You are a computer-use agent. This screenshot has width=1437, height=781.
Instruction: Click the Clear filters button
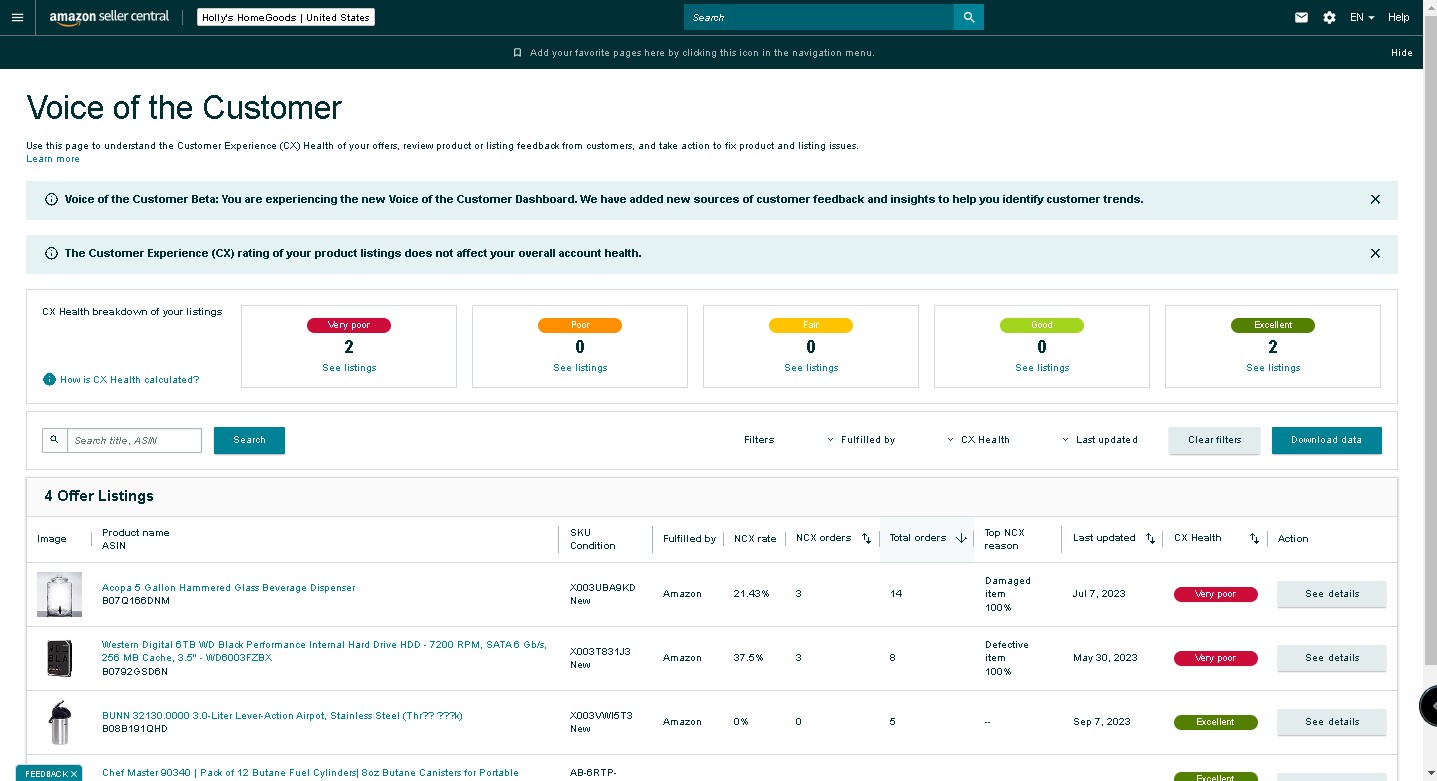tap(1214, 440)
